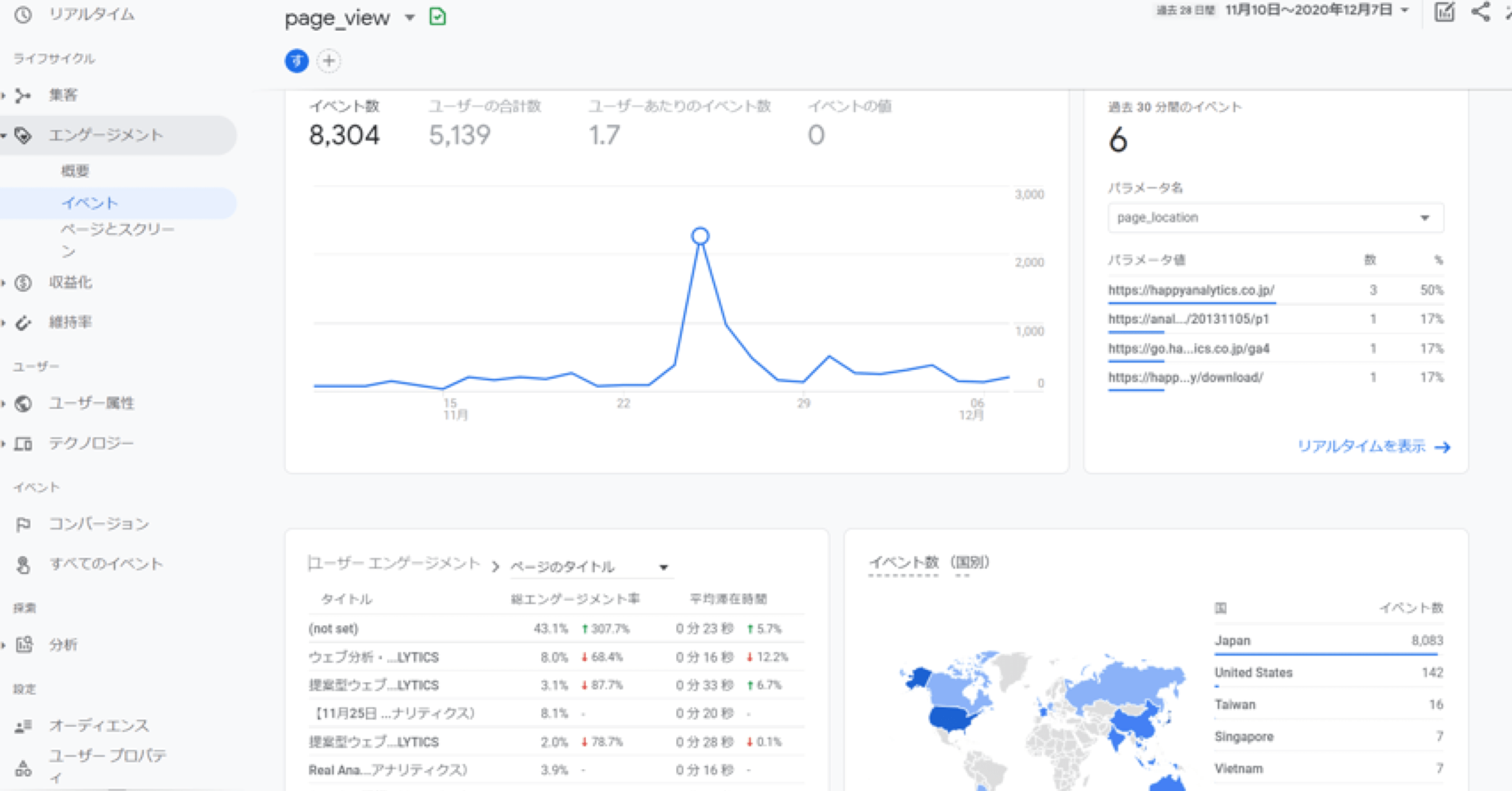
Task: Click the (not set) title row
Action: (555, 628)
